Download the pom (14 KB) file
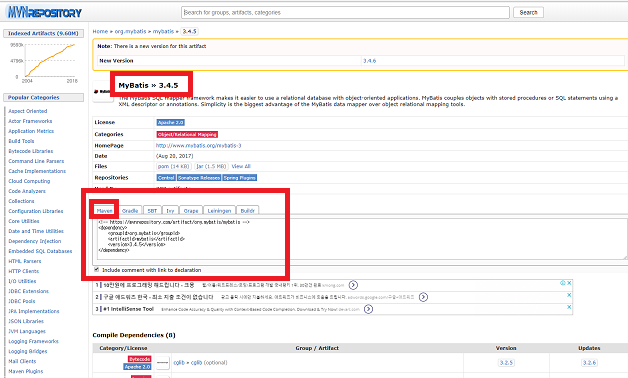 coord(173,167)
